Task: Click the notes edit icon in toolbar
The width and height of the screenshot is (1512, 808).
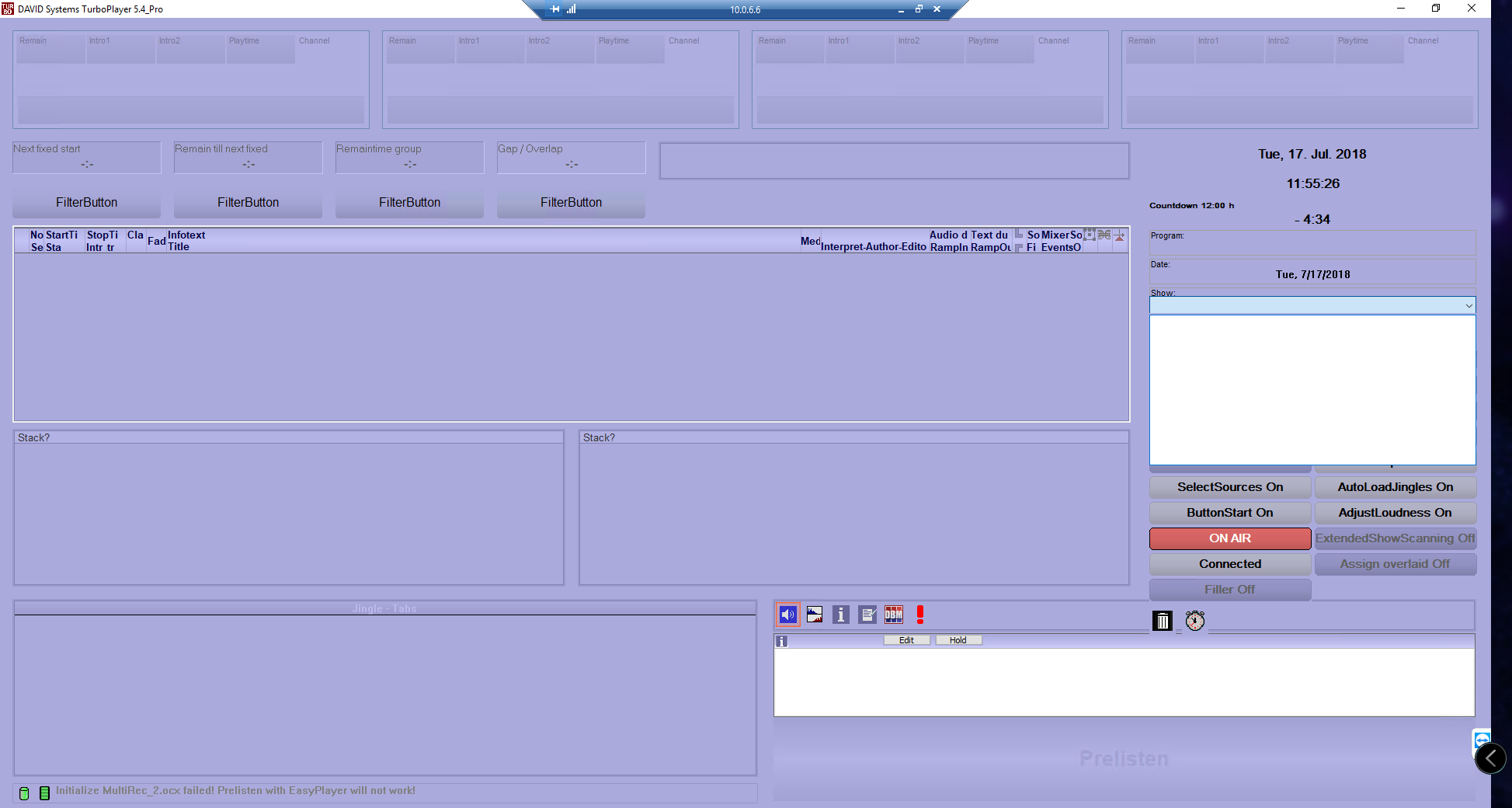Action: click(867, 615)
